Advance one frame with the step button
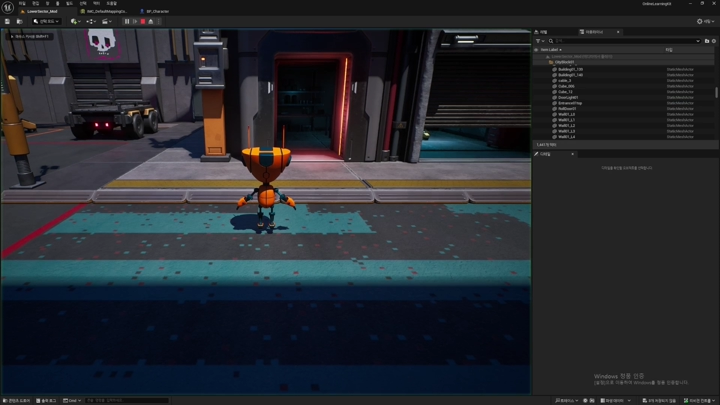This screenshot has width=720, height=405. point(135,22)
